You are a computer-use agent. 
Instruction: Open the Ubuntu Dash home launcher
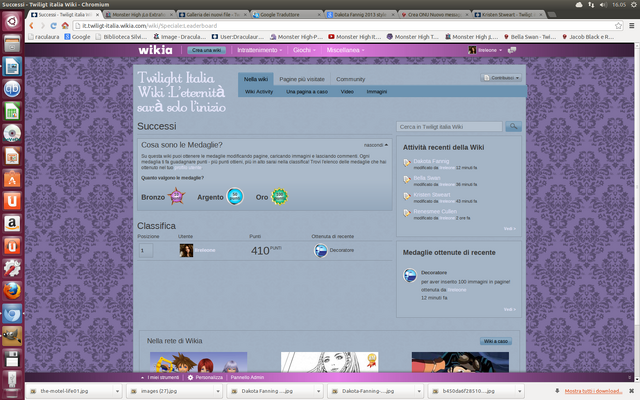tap(12, 21)
